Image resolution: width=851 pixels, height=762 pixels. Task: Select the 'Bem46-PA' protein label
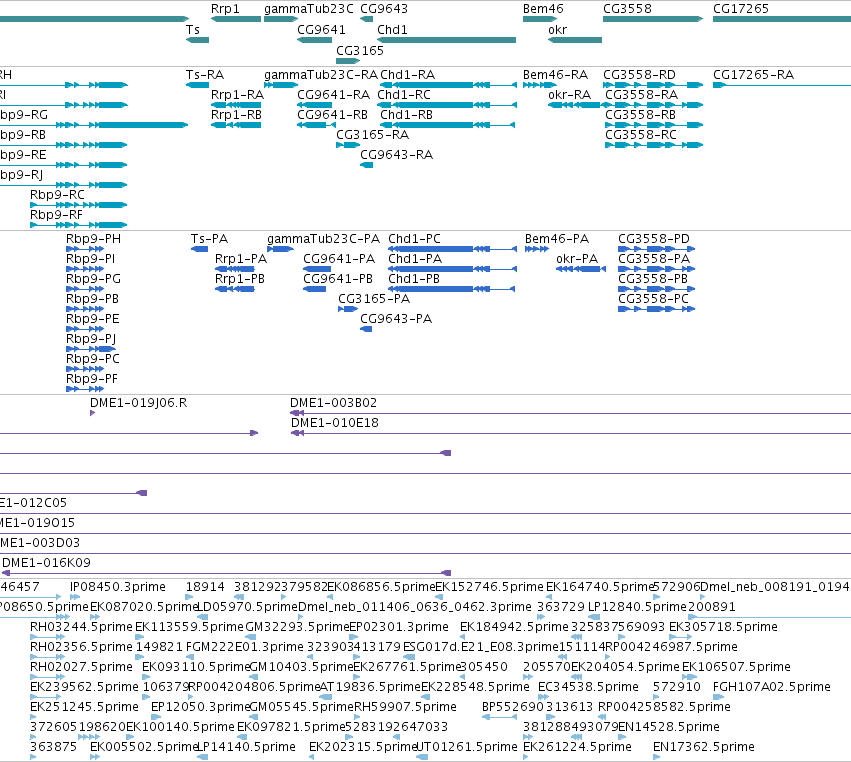coord(557,239)
